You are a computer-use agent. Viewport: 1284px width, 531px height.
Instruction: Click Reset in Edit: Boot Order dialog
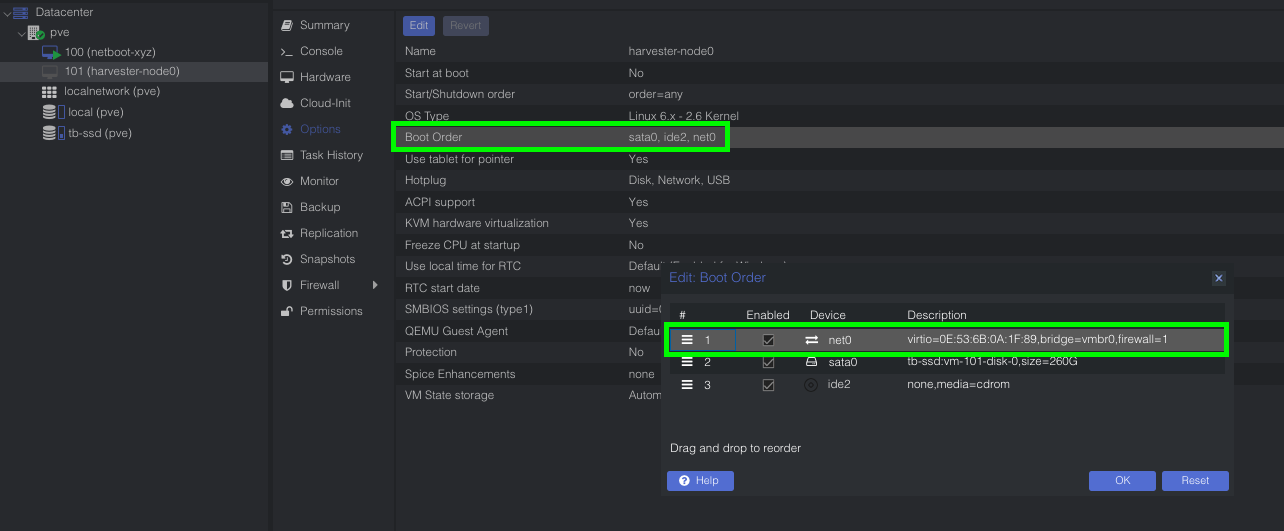coord(1195,481)
